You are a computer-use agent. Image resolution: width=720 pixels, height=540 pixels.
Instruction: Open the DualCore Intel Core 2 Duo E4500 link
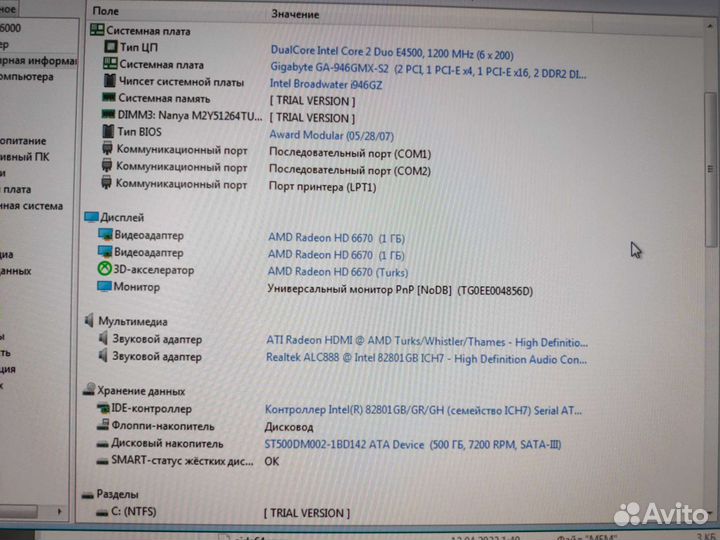click(x=392, y=53)
